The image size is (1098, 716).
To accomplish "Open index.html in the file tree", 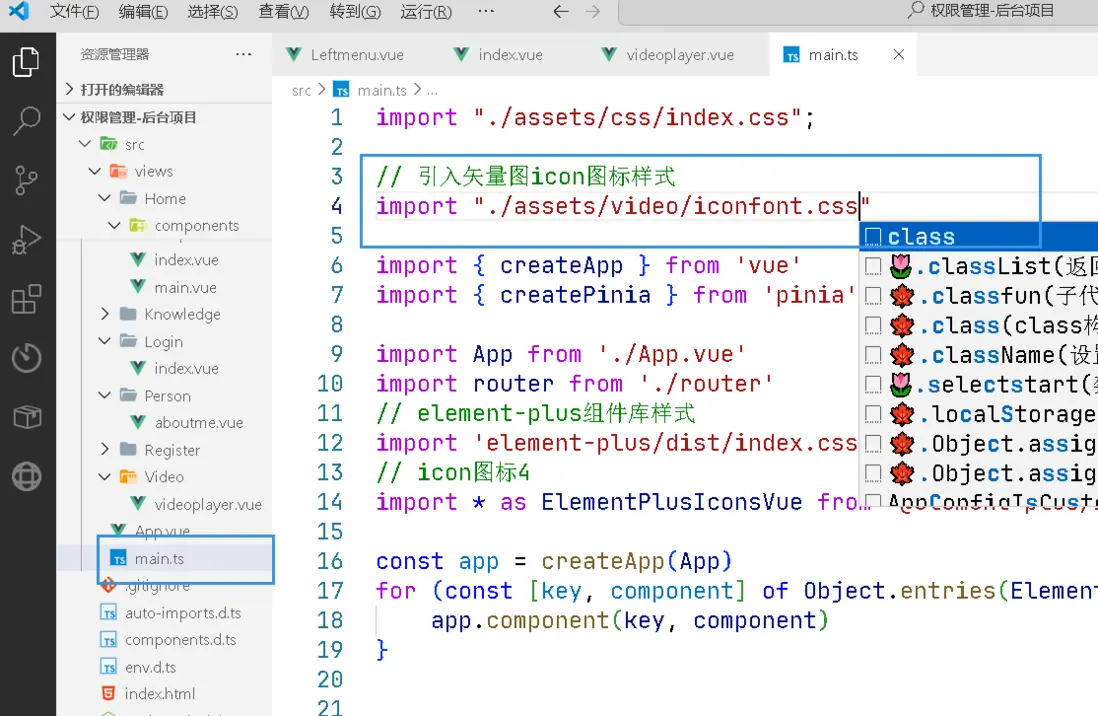I will (x=159, y=694).
